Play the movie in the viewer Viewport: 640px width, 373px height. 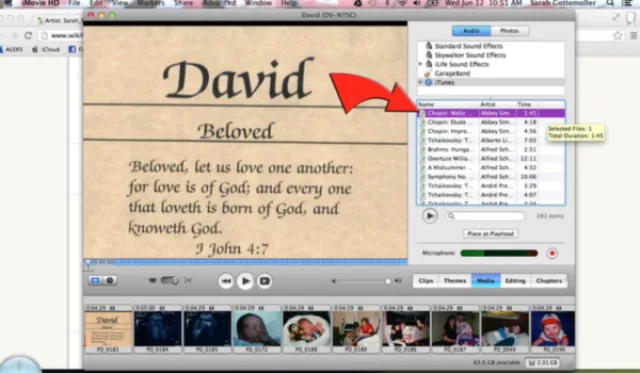[245, 281]
